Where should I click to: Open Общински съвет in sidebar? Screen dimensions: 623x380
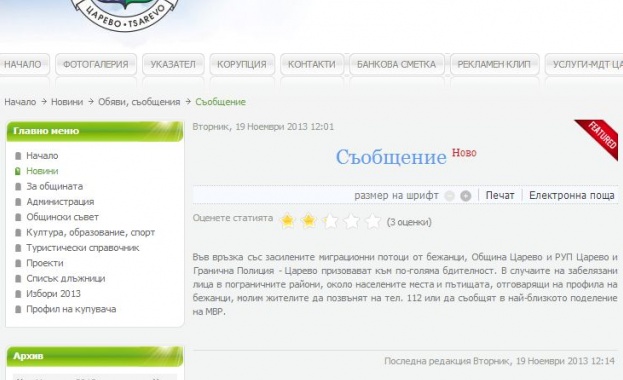(62, 217)
